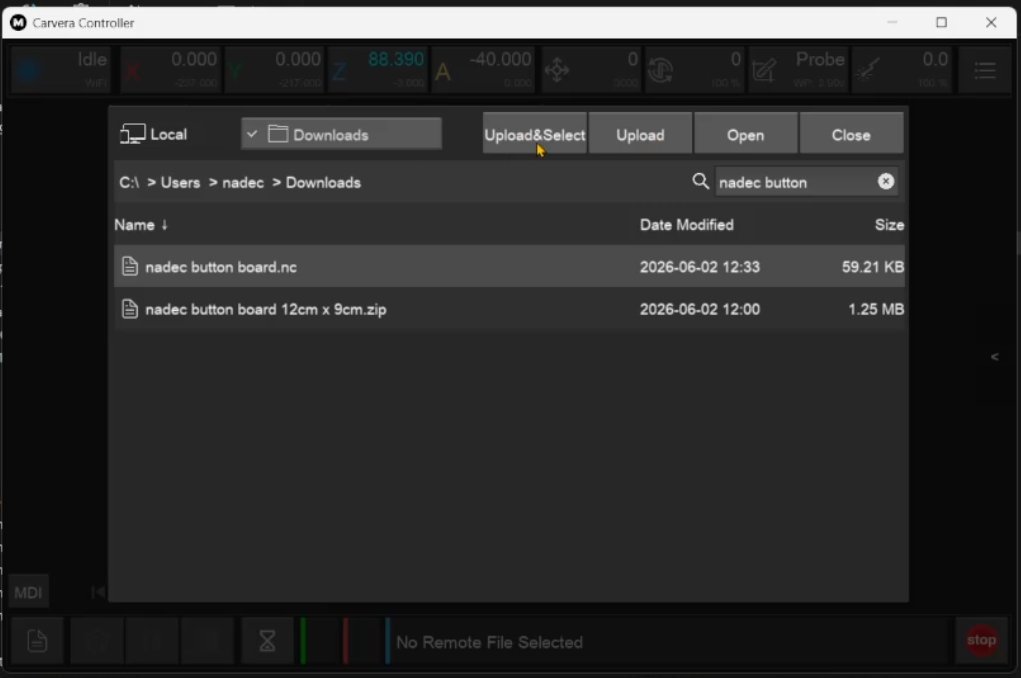
Task: Click the blue Z axis indicator
Action: tap(339, 71)
